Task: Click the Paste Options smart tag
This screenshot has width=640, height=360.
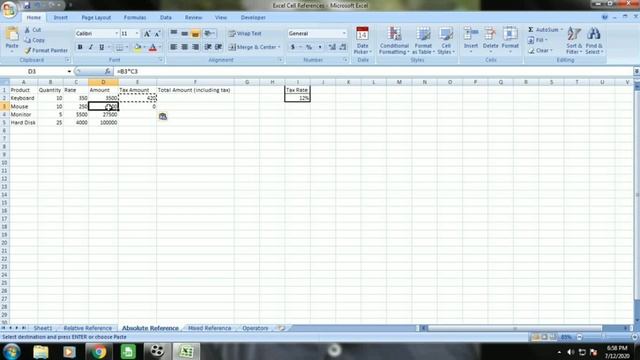Action: [x=163, y=116]
